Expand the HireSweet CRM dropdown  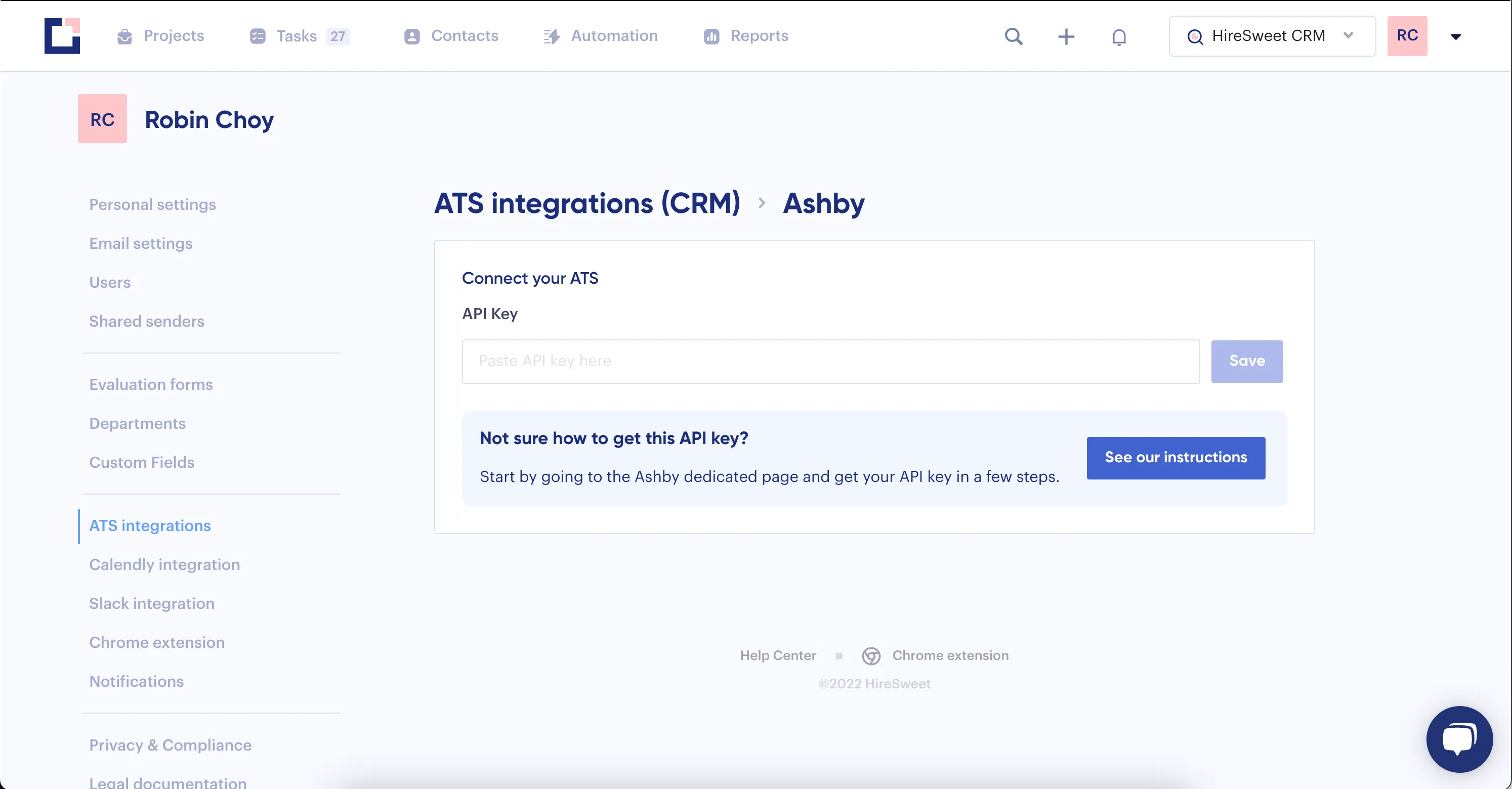click(x=1272, y=36)
